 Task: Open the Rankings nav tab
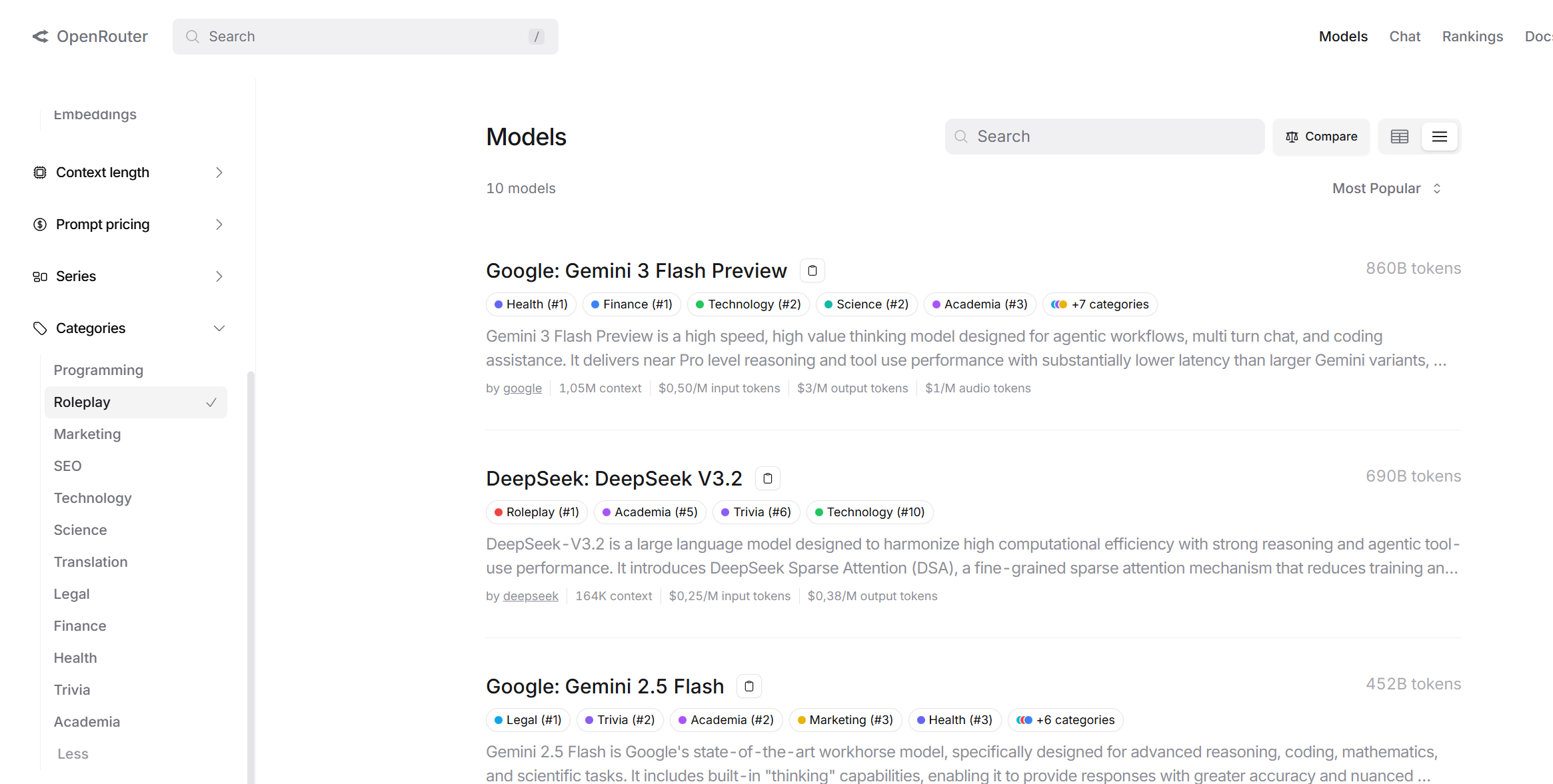click(1472, 37)
